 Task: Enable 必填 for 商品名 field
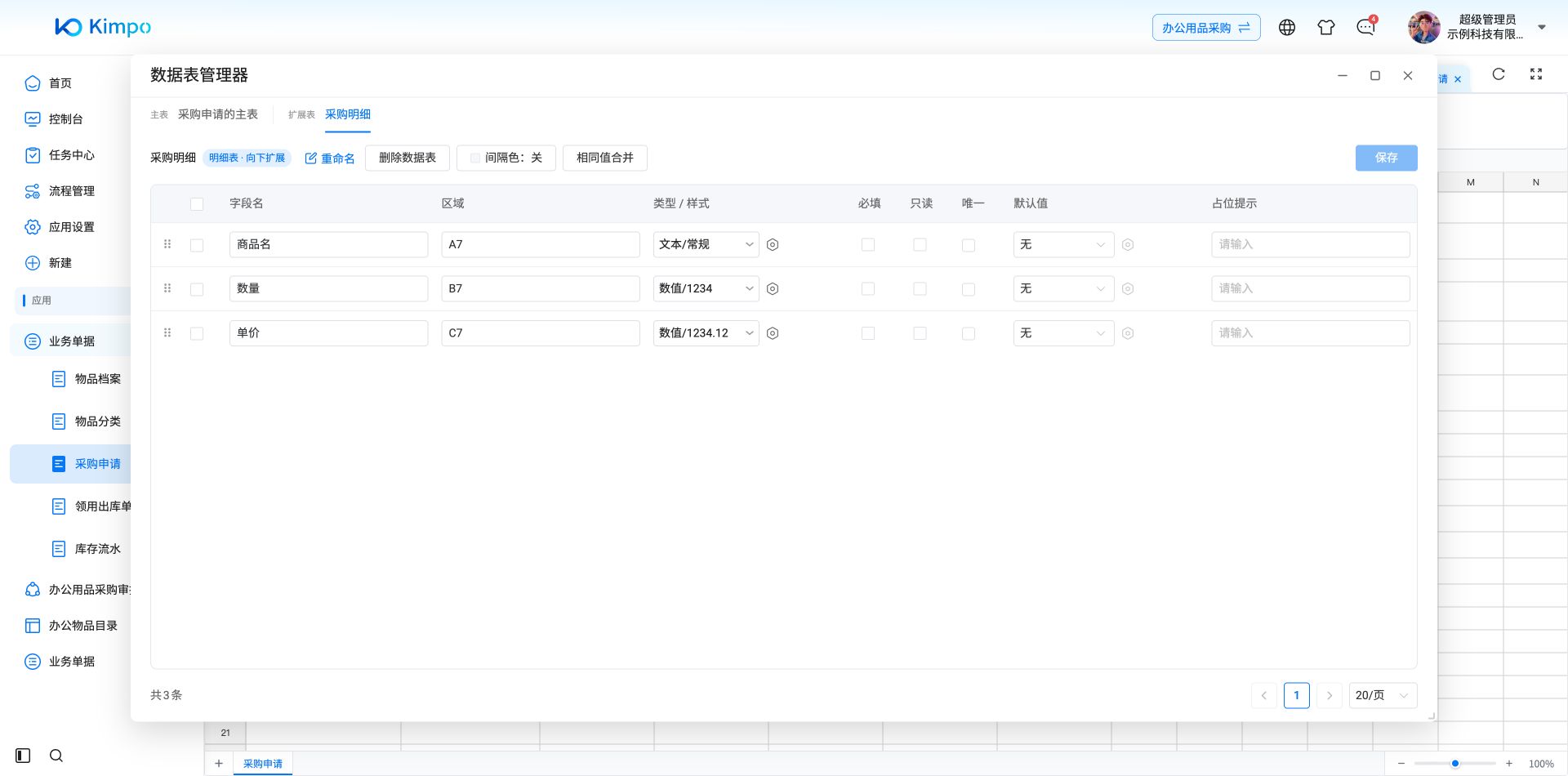(868, 245)
